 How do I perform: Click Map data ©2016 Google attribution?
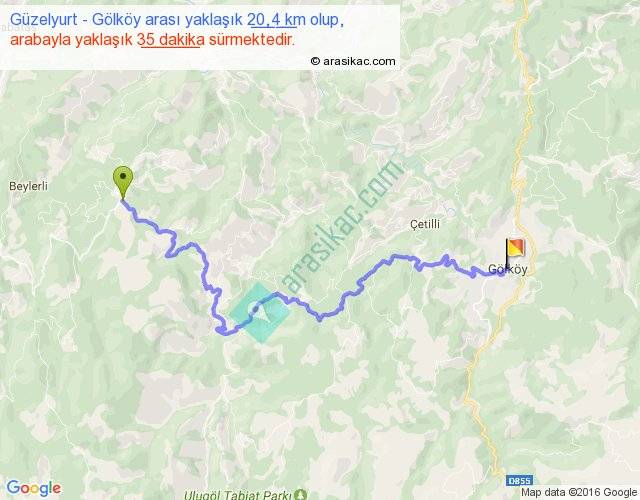(579, 492)
